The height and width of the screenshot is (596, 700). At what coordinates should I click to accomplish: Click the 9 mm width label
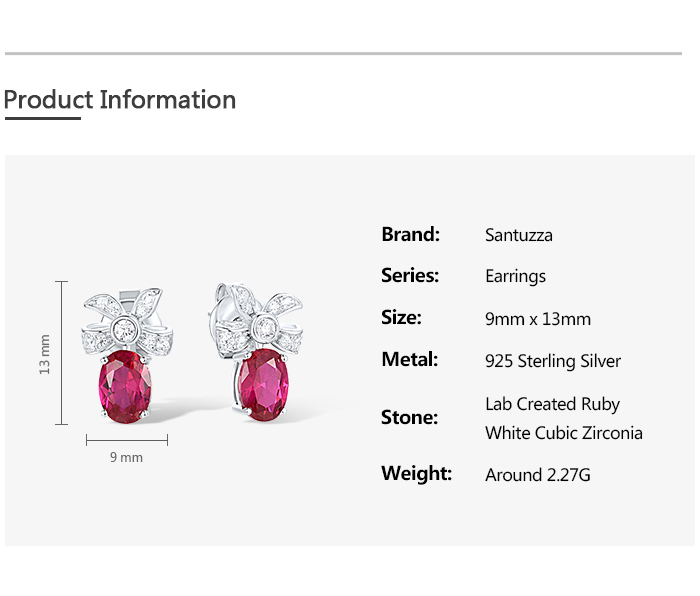126,457
